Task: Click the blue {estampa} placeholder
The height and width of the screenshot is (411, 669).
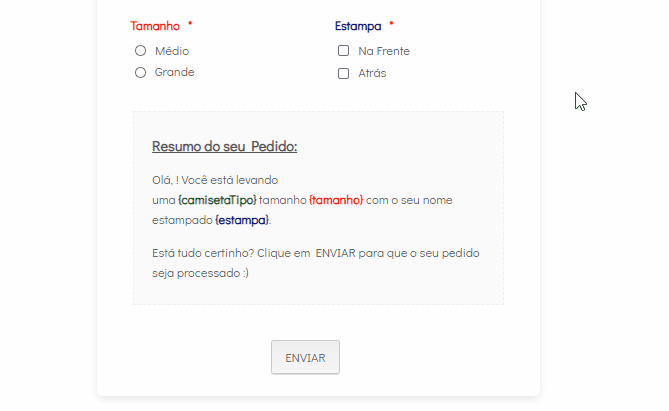Action: [242, 220]
